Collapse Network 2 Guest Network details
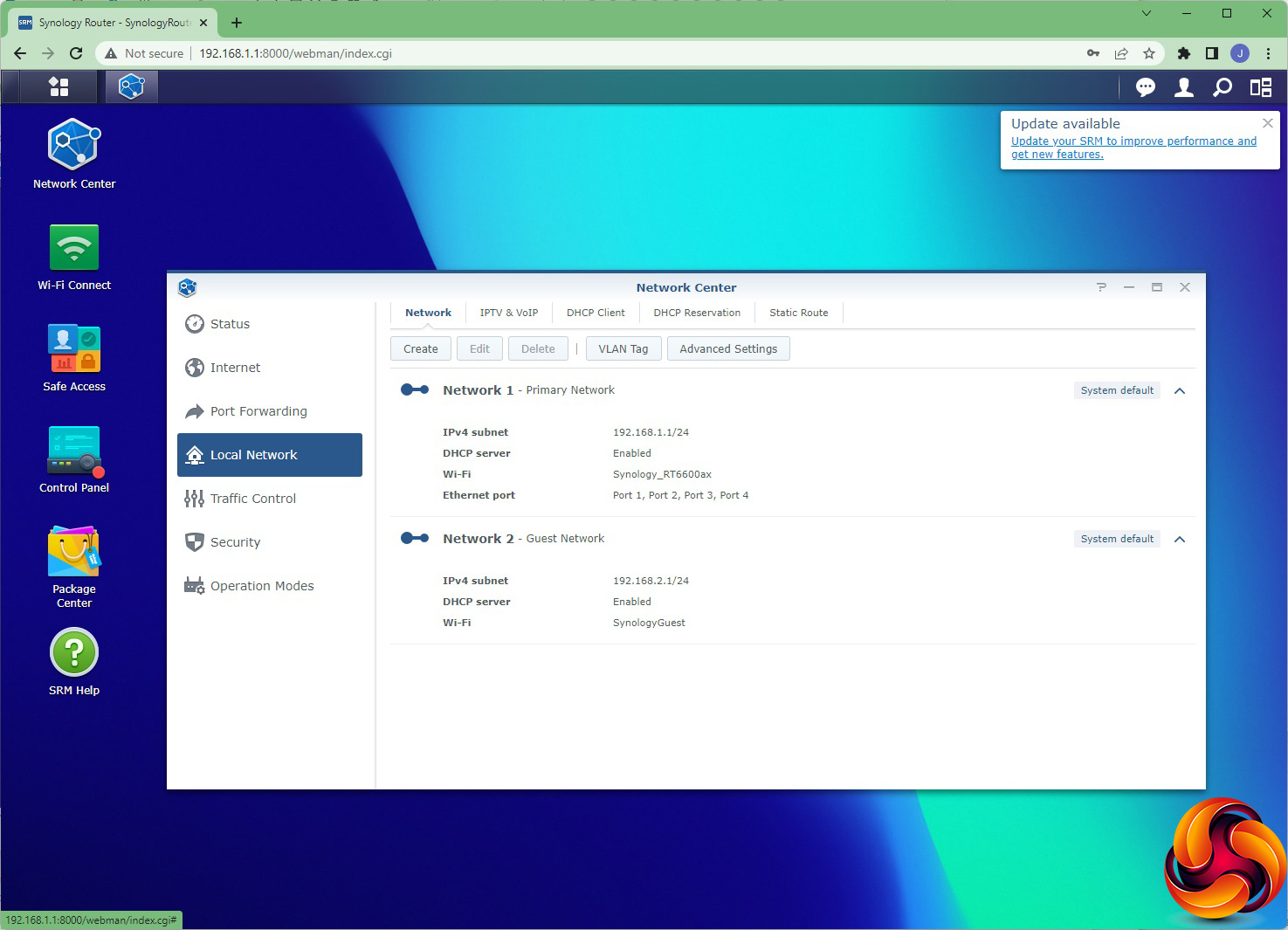1288x930 pixels. click(1180, 539)
